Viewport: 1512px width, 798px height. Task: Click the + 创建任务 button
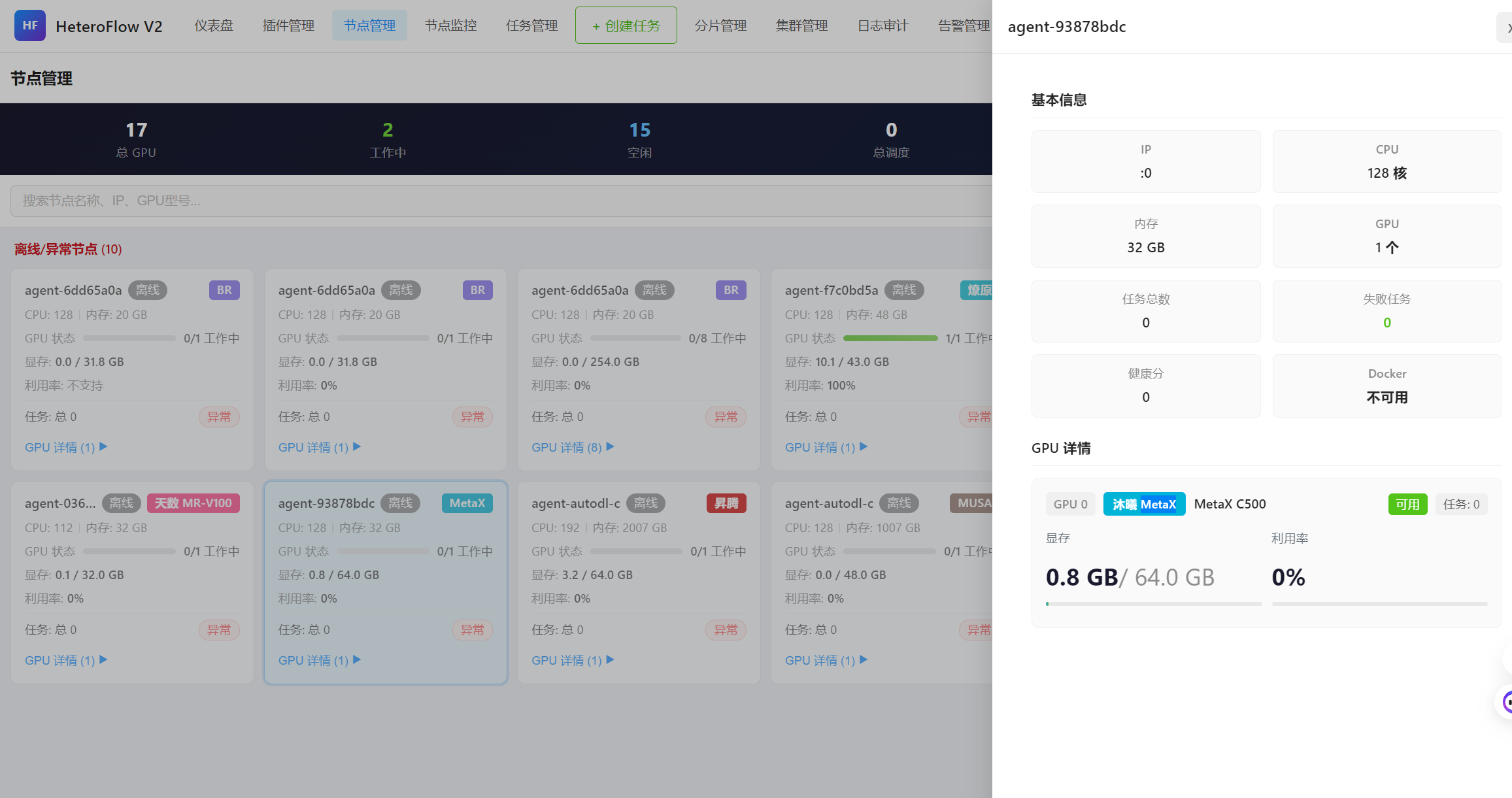pos(626,25)
